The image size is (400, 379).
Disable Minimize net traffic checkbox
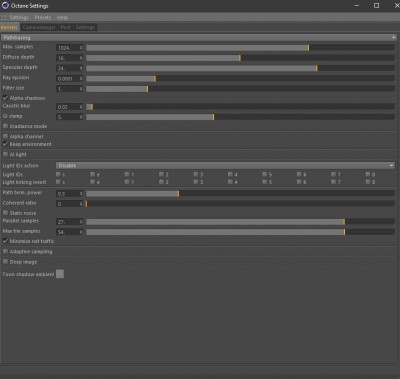click(x=5, y=241)
